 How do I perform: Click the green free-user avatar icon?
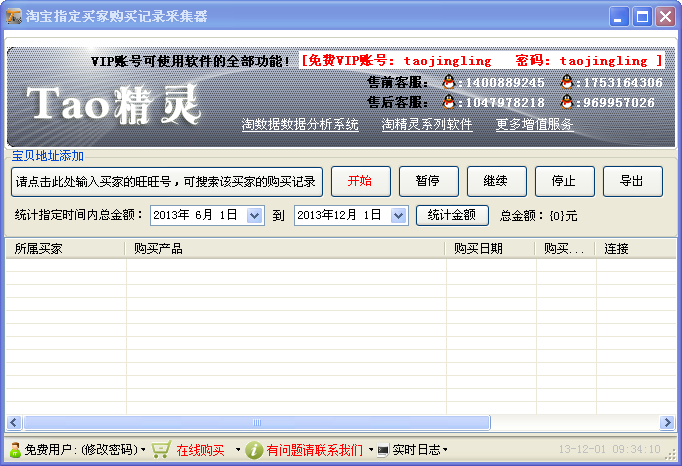15,450
